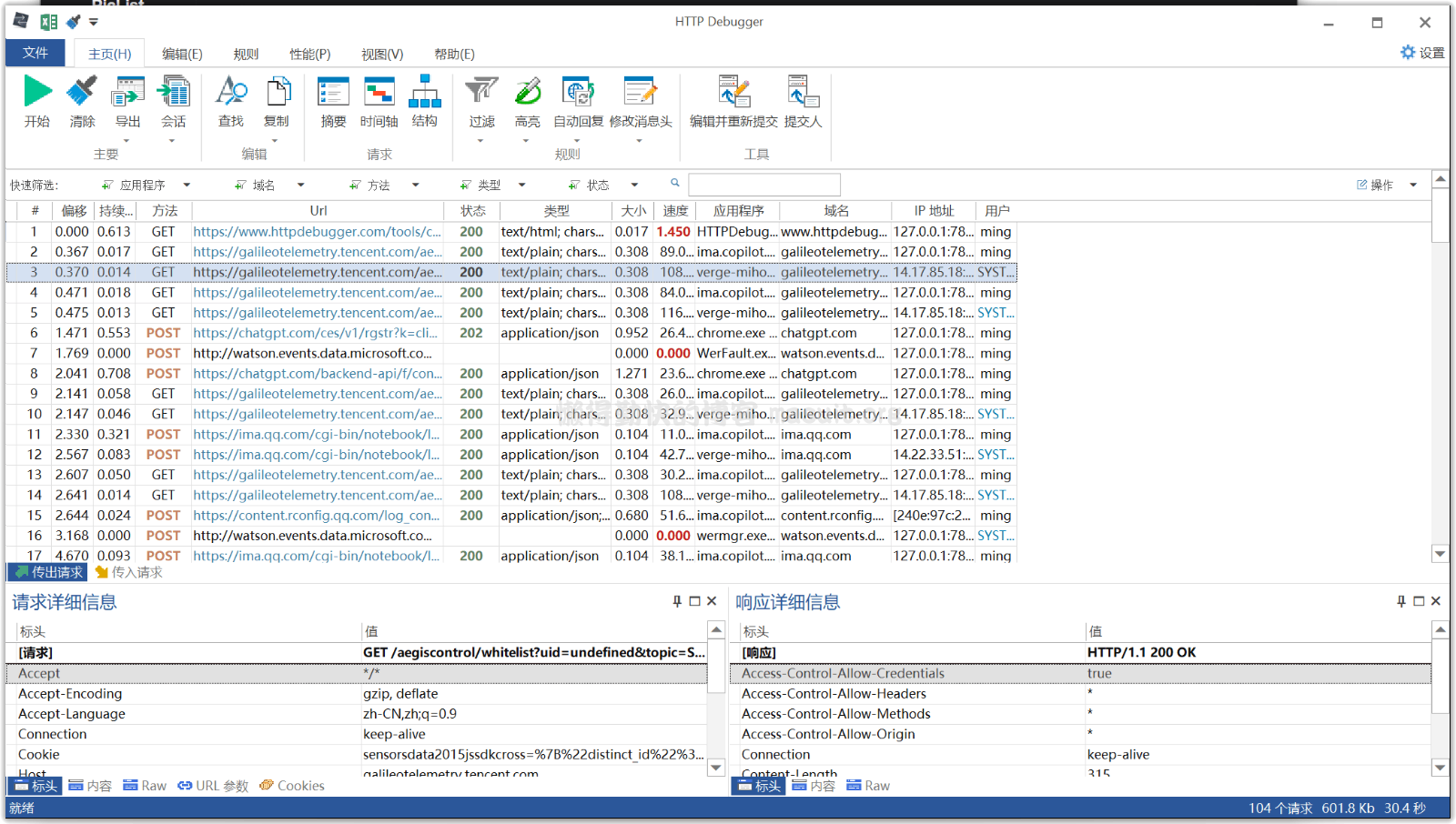Open the response 内容 tab

click(x=814, y=786)
